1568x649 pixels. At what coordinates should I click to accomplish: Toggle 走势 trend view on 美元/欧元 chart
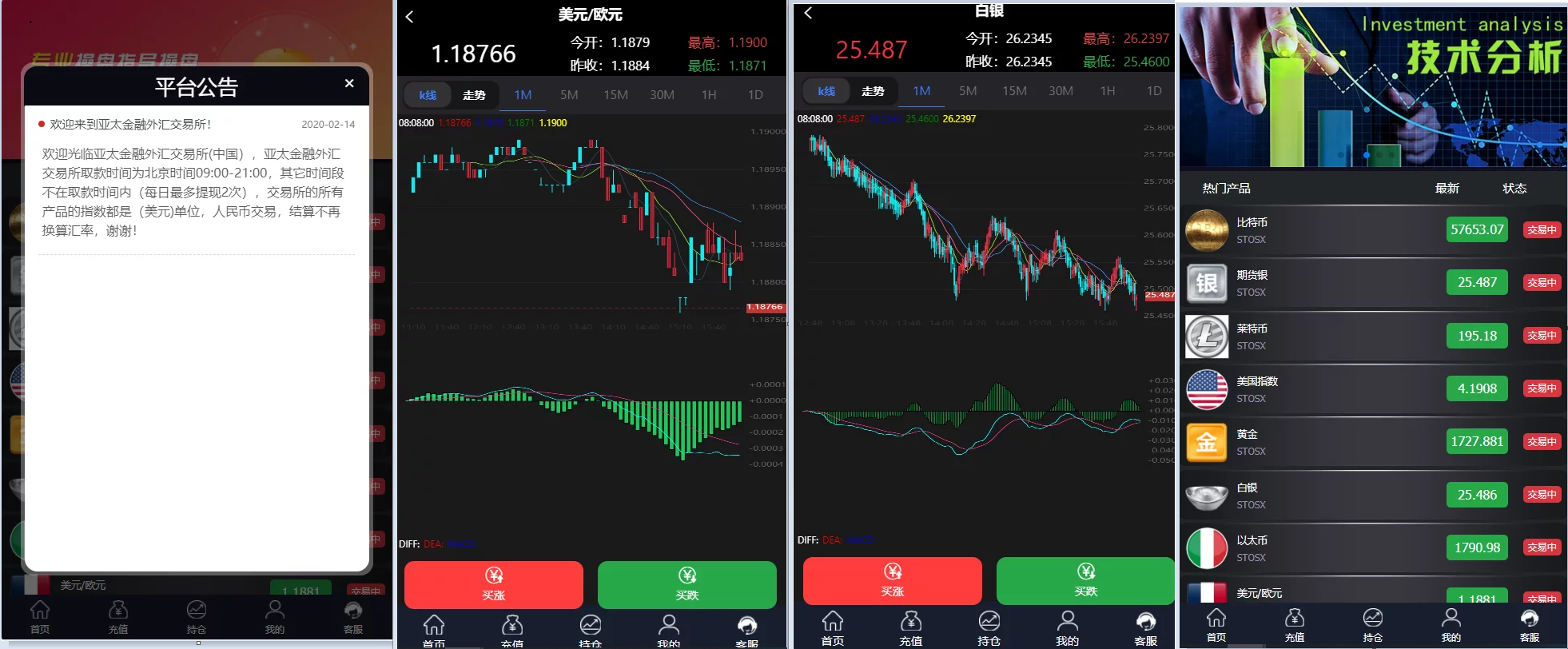tap(474, 95)
